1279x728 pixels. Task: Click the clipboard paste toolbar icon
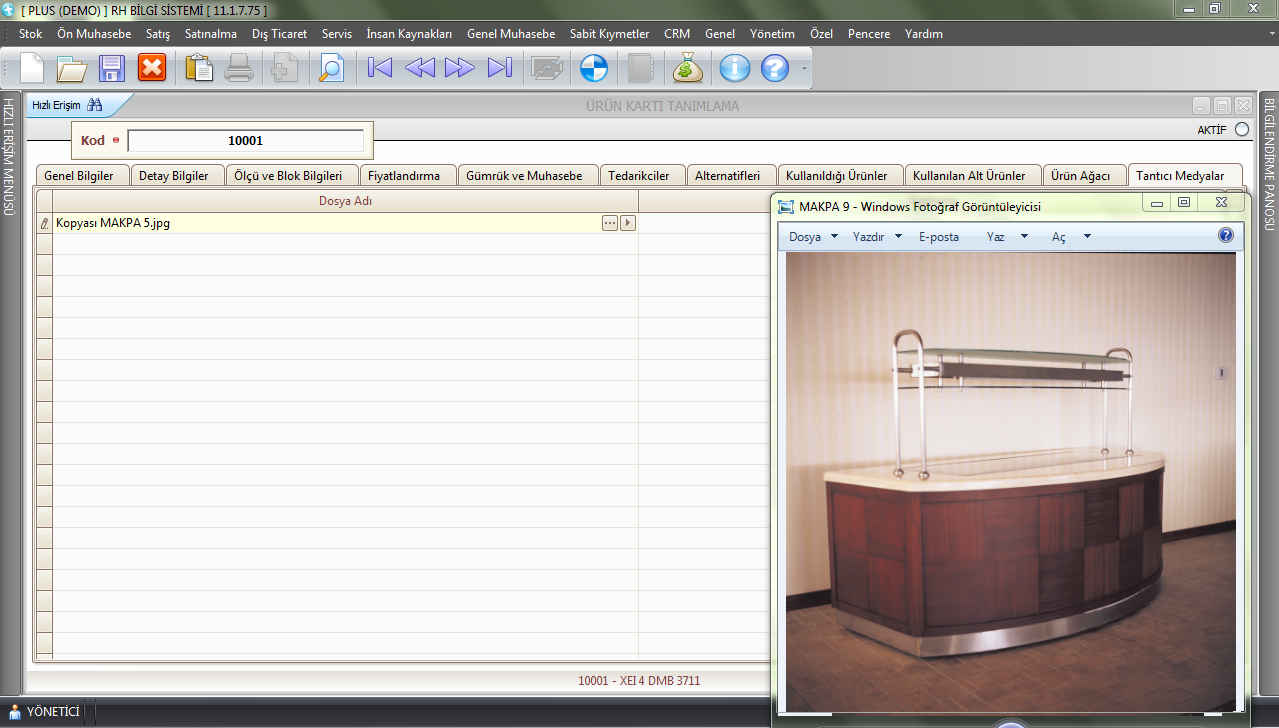click(199, 68)
